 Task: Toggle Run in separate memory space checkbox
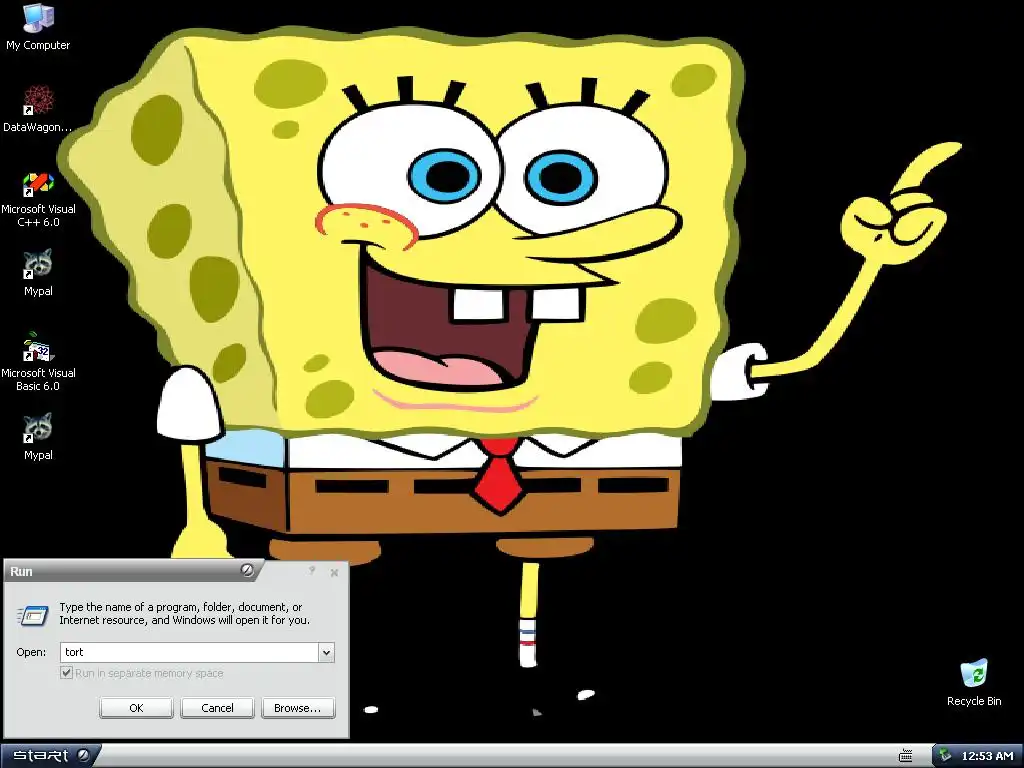click(66, 673)
